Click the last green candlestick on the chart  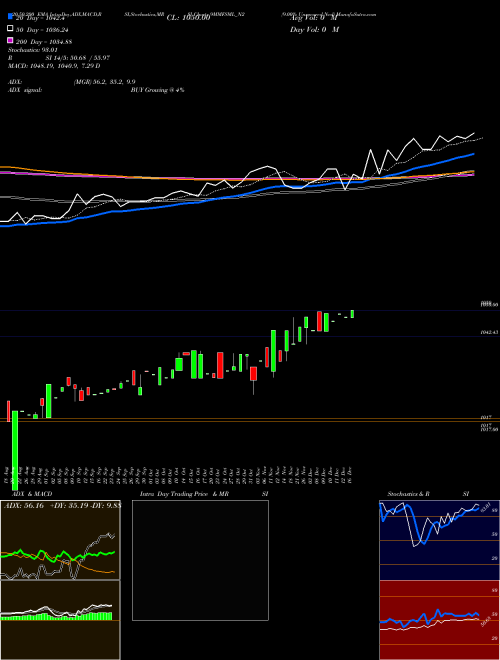point(352,314)
